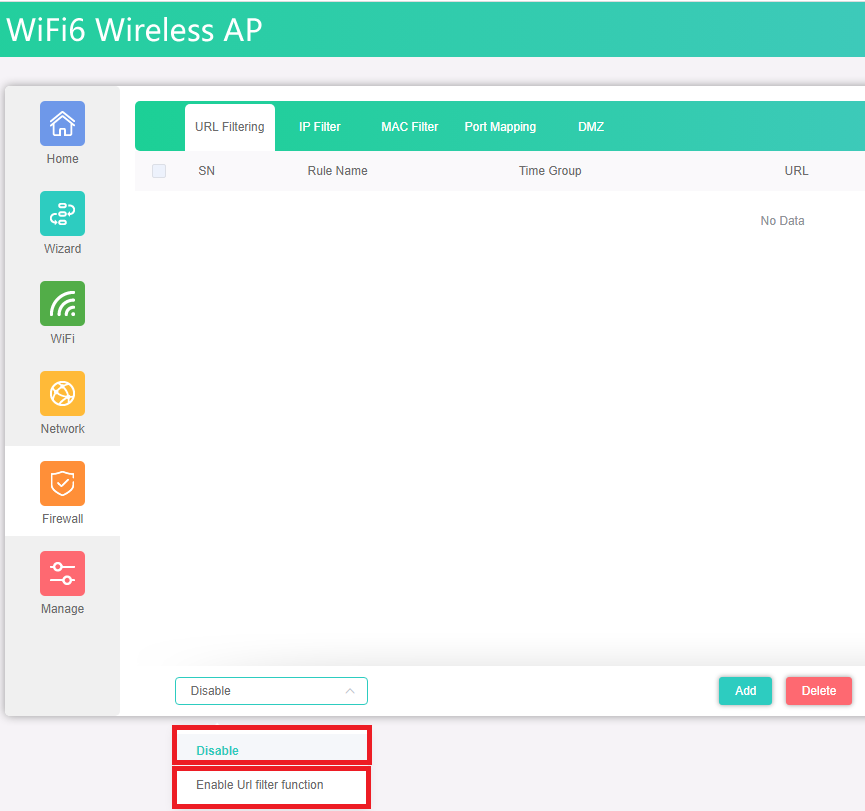This screenshot has width=865, height=811.
Task: Click the Rule Name column header
Action: (x=337, y=171)
